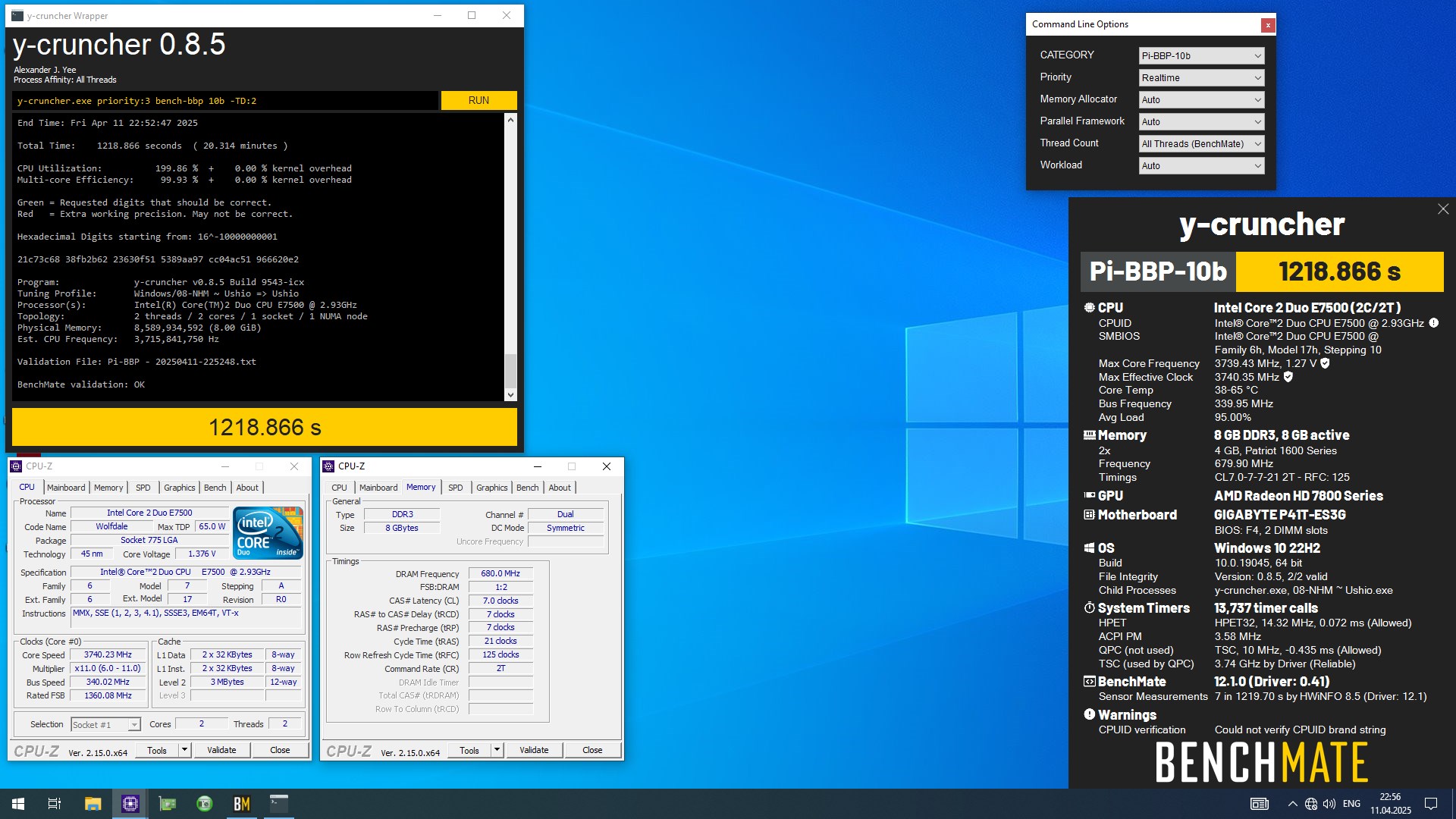This screenshot has width=1456, height=819.
Task: Click Tools button in right CPU-Z window
Action: click(x=469, y=750)
